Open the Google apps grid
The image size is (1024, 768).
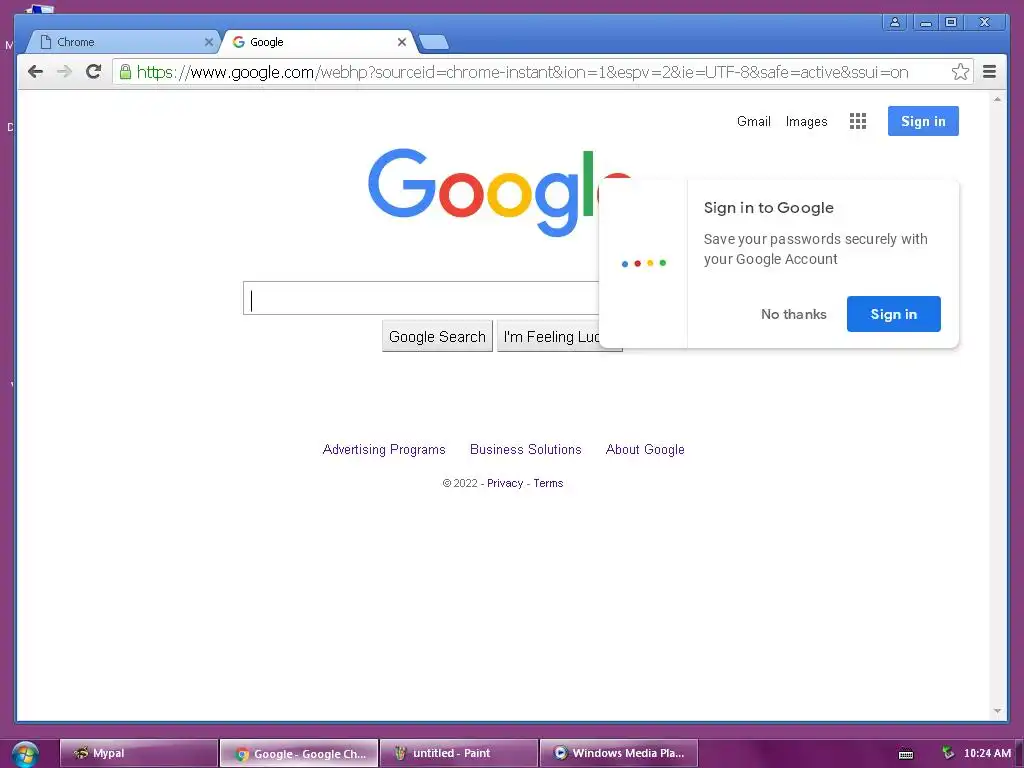click(x=857, y=121)
